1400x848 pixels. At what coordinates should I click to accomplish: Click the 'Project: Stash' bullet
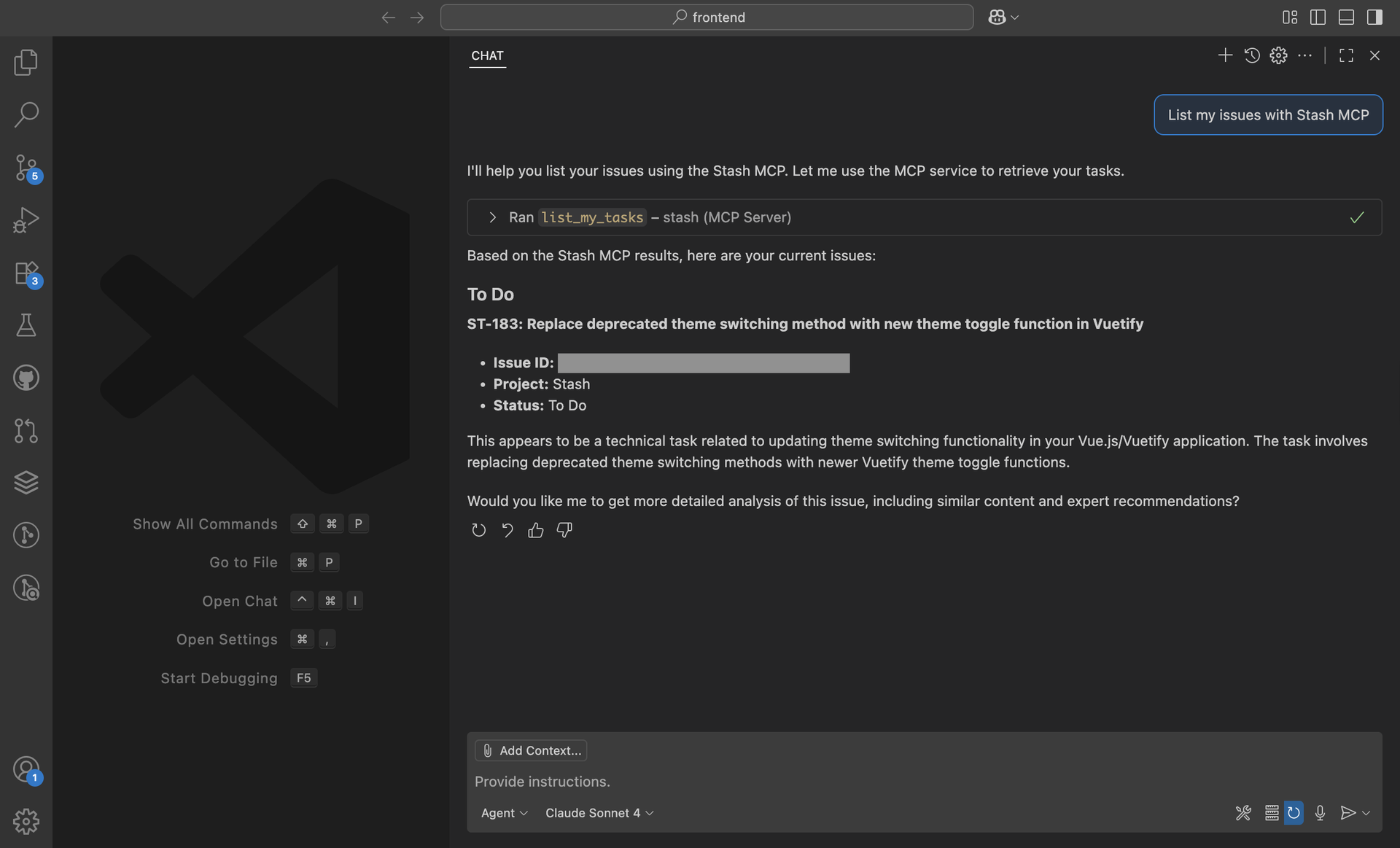pos(542,384)
